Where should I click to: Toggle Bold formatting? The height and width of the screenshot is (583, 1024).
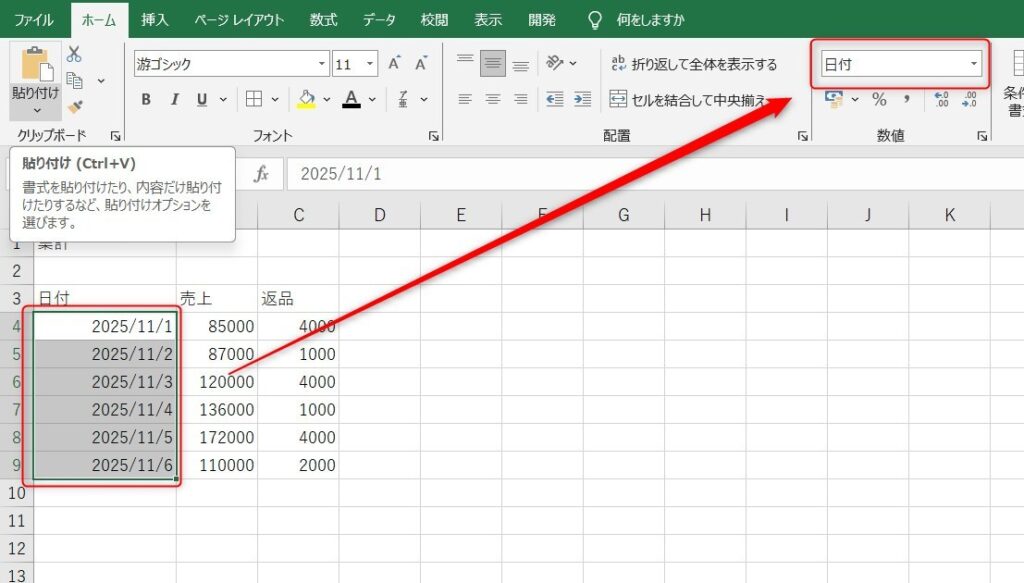(146, 99)
